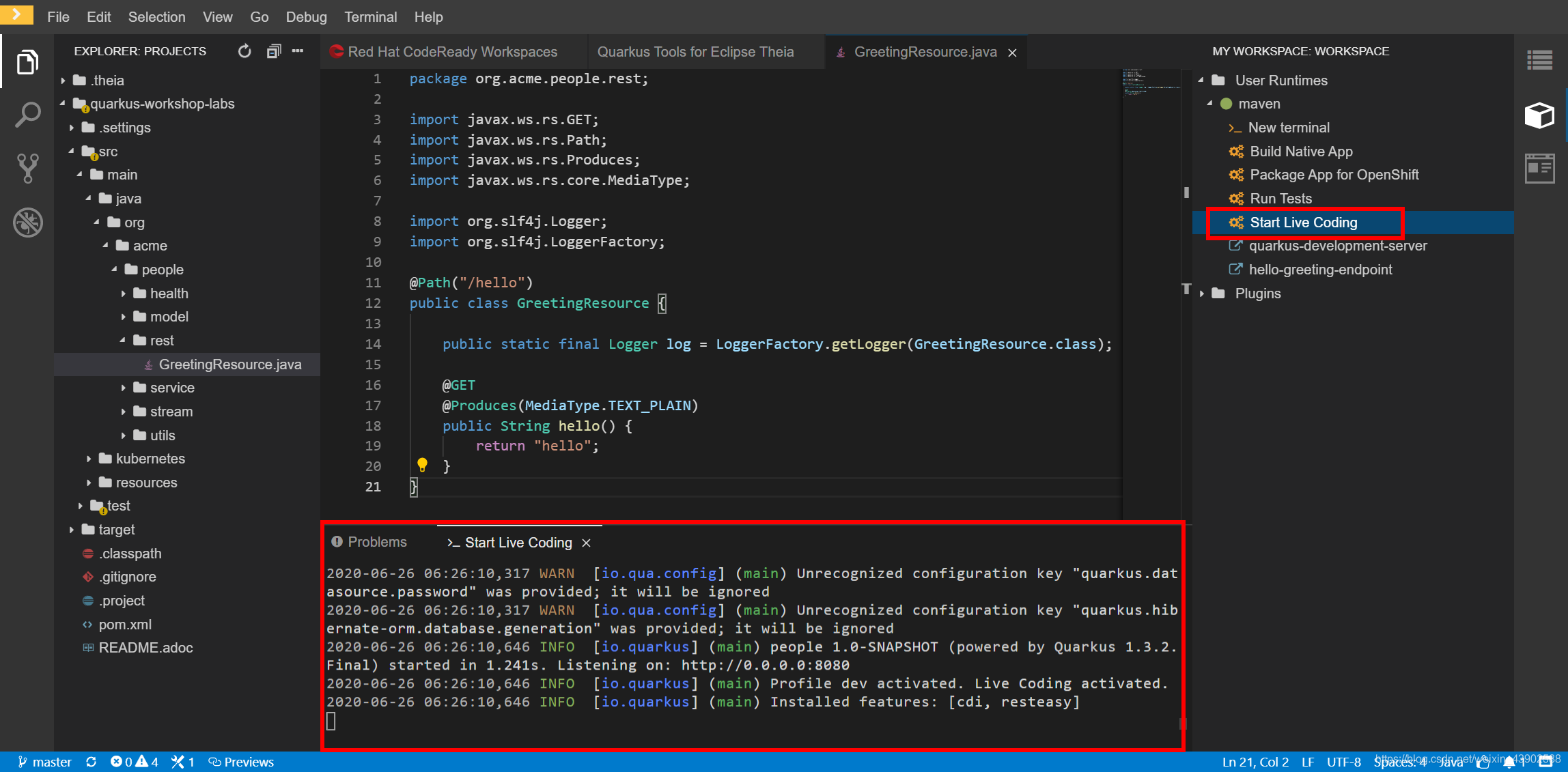This screenshot has width=1568, height=772.
Task: Open the My Workspace cube icon
Action: 1539,115
